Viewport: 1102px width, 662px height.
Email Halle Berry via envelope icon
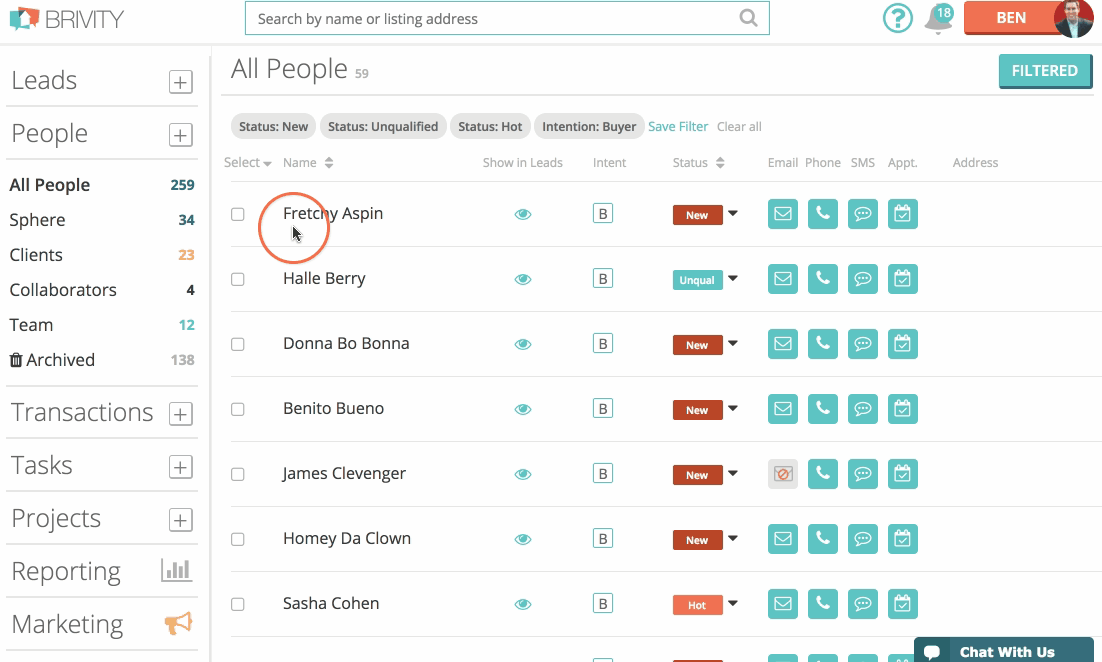tap(783, 279)
